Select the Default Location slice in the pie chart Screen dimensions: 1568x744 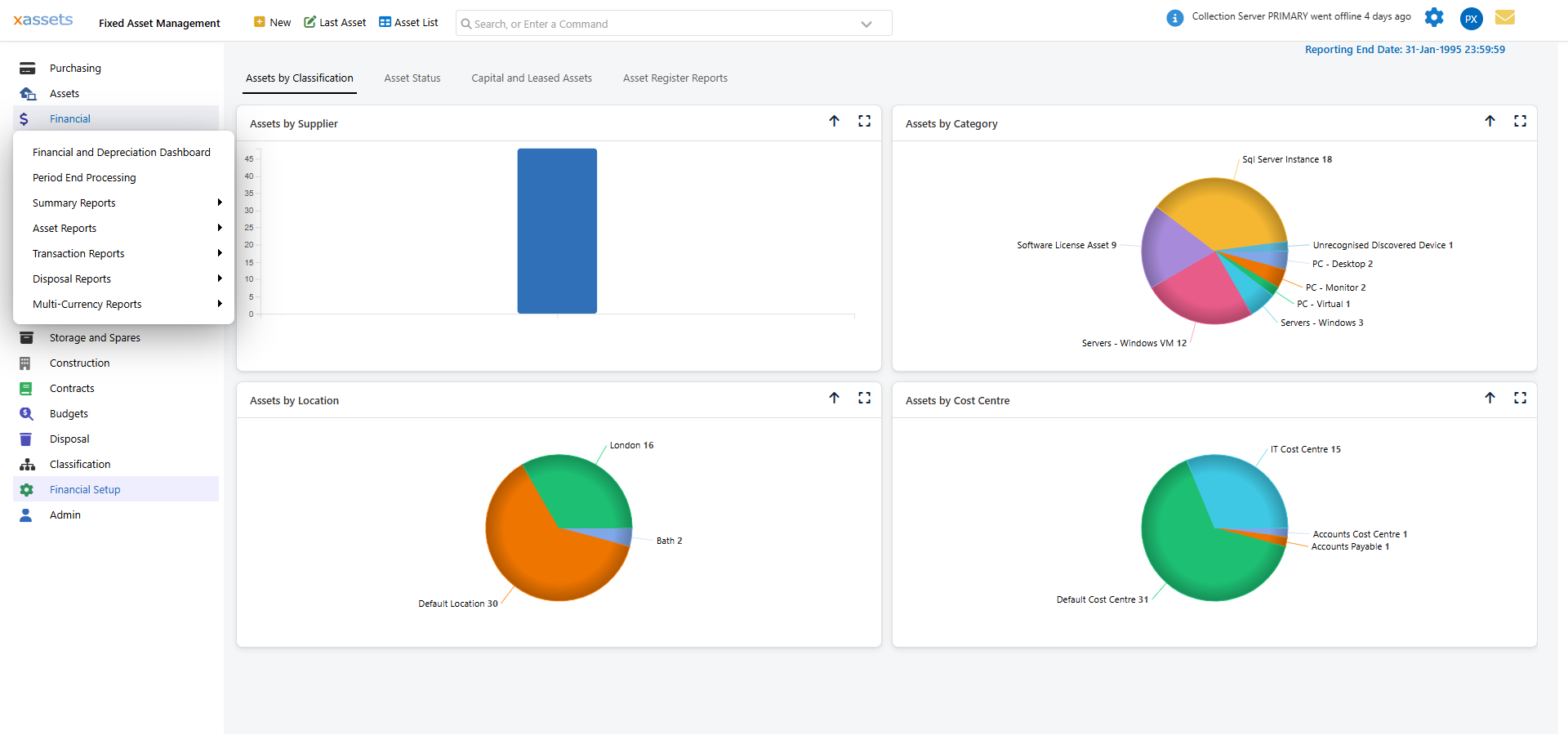(531, 547)
